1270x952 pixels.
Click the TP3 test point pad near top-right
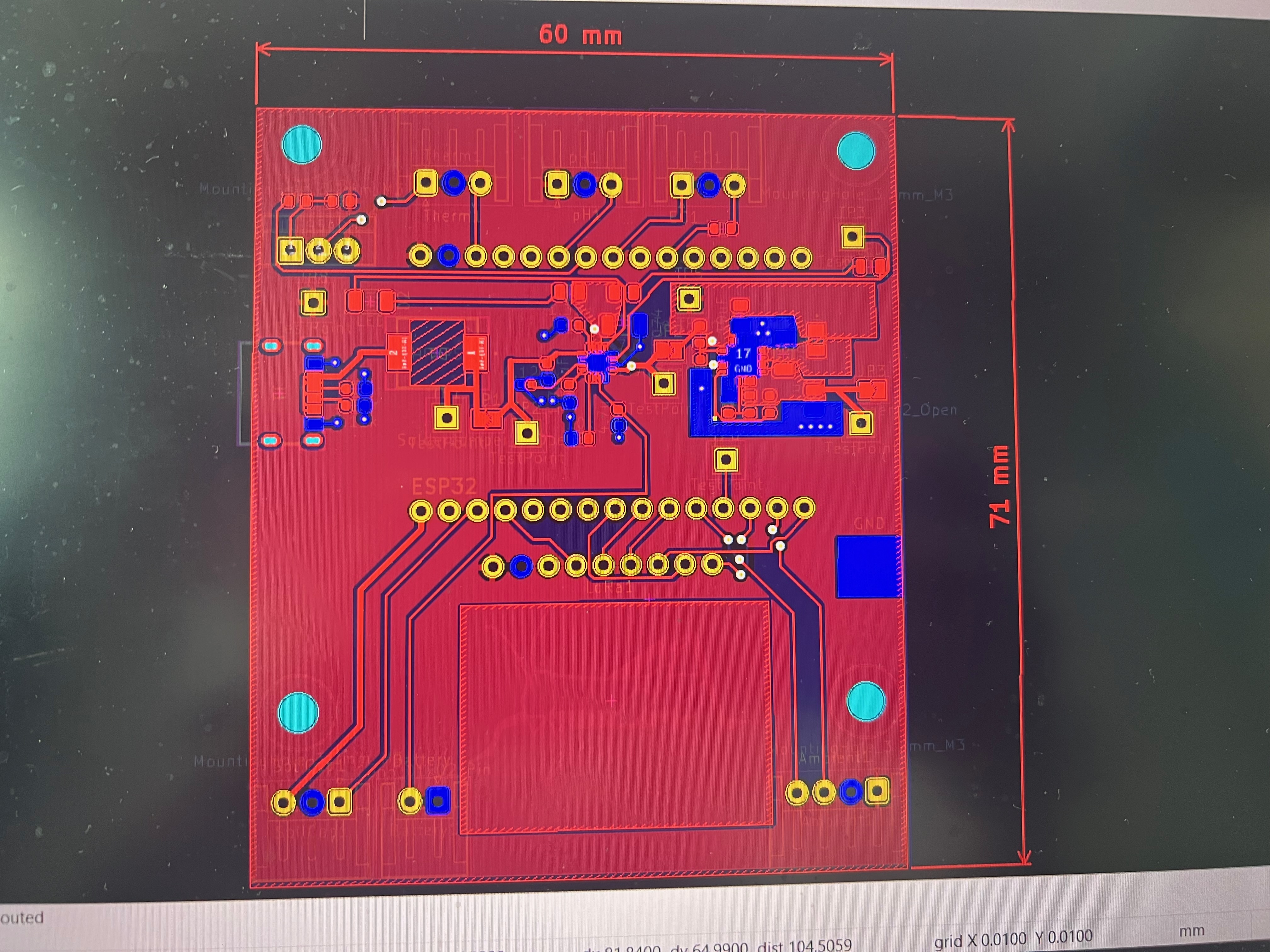(853, 236)
